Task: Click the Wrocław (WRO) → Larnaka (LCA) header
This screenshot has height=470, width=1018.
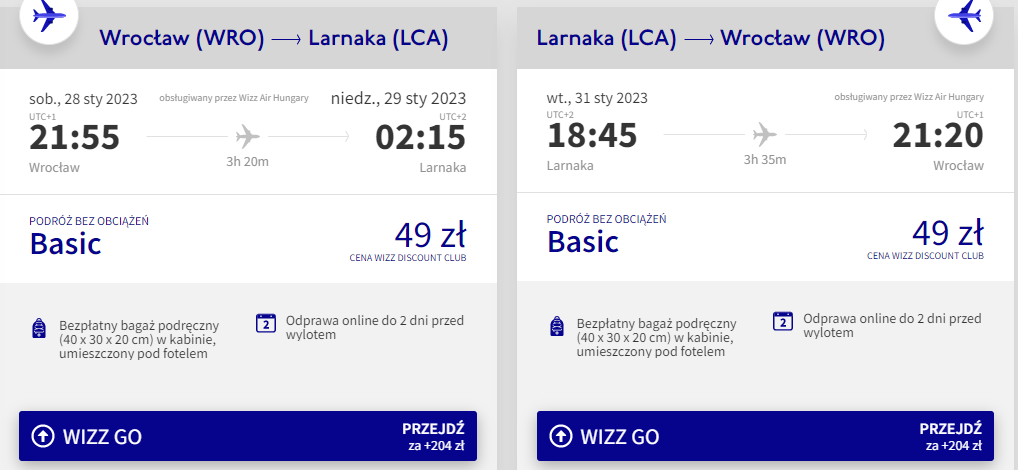Action: coord(274,39)
